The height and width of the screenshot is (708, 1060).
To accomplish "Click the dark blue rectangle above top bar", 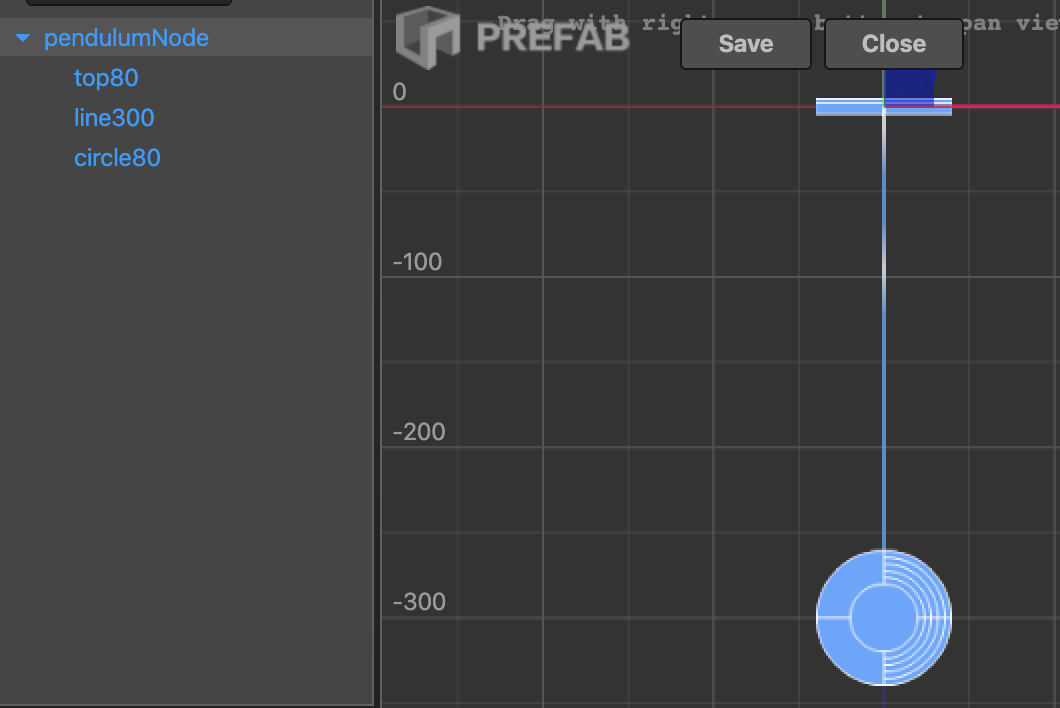I will [x=910, y=83].
